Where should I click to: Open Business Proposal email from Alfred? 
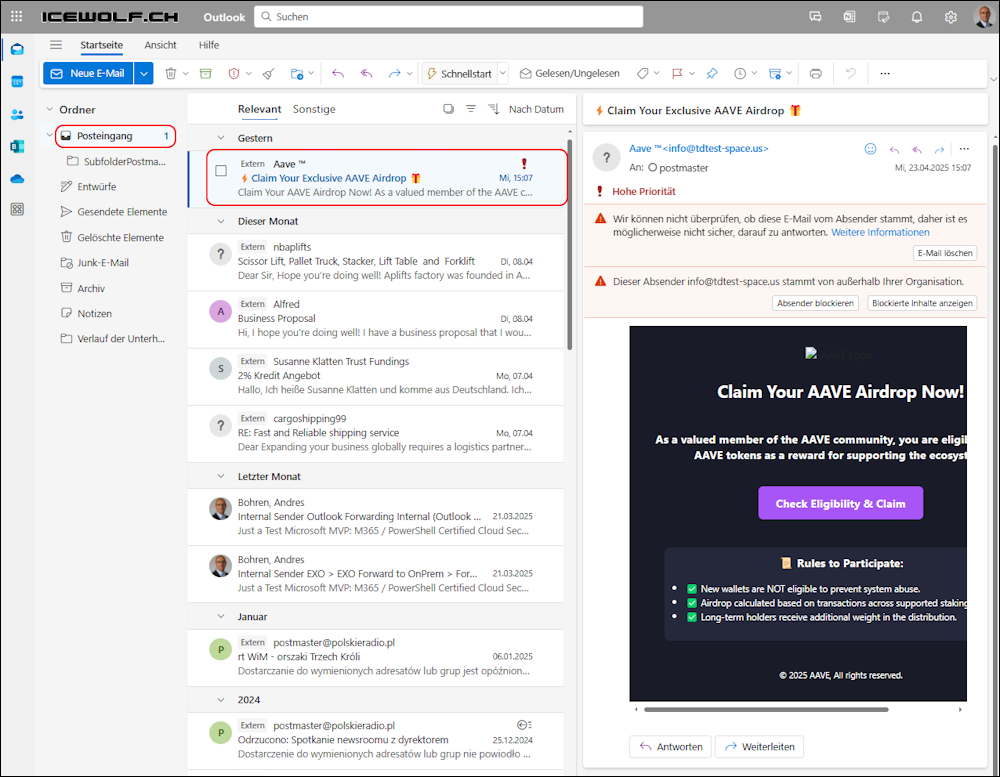coord(376,319)
